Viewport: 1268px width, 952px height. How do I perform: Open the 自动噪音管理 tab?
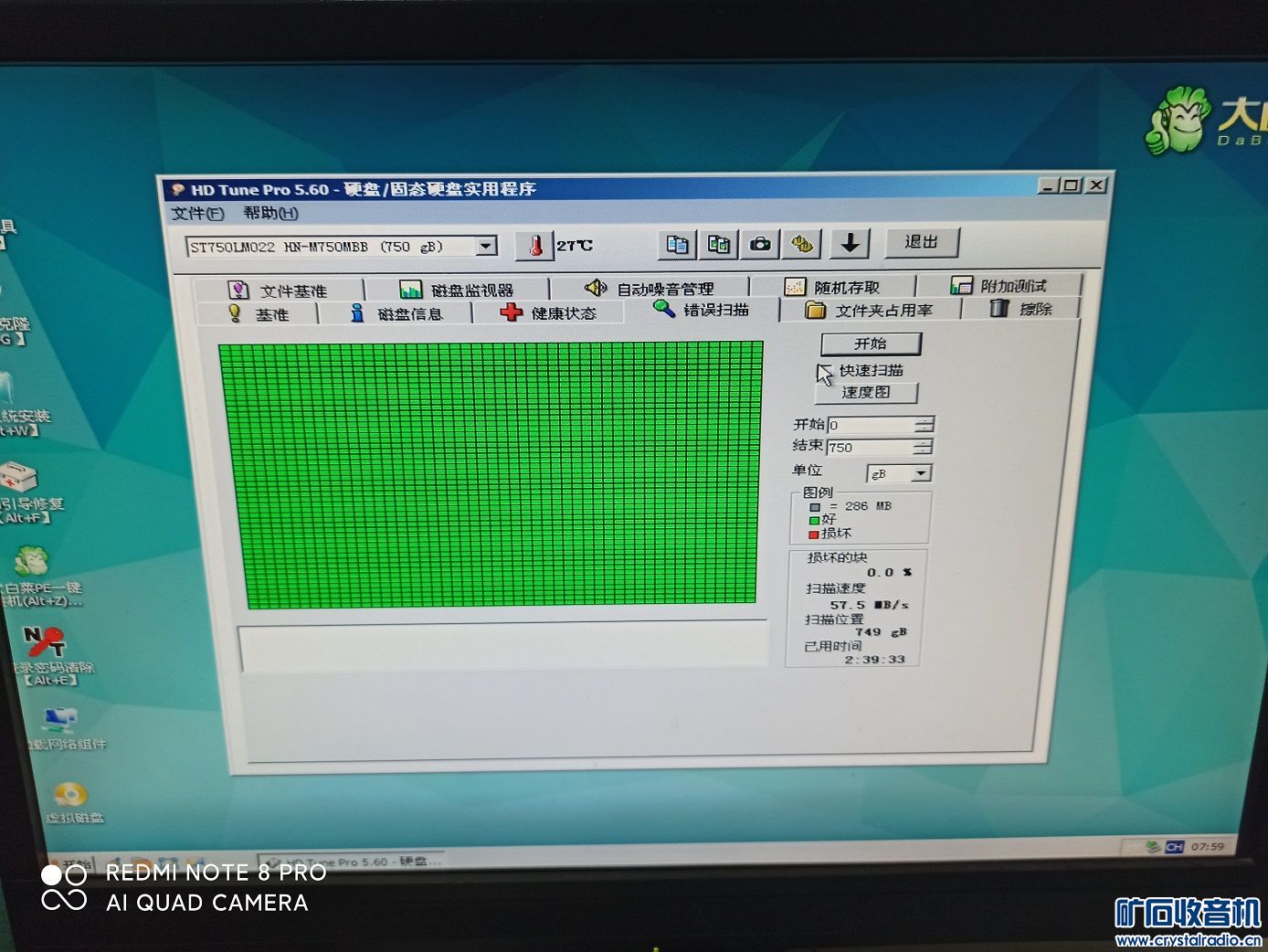pos(649,289)
